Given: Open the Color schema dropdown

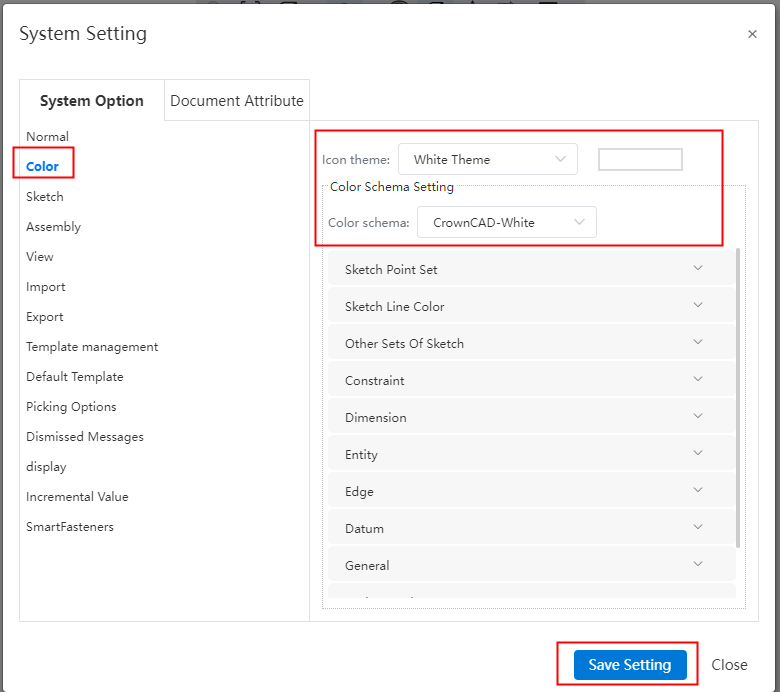Looking at the screenshot, I should pos(506,222).
